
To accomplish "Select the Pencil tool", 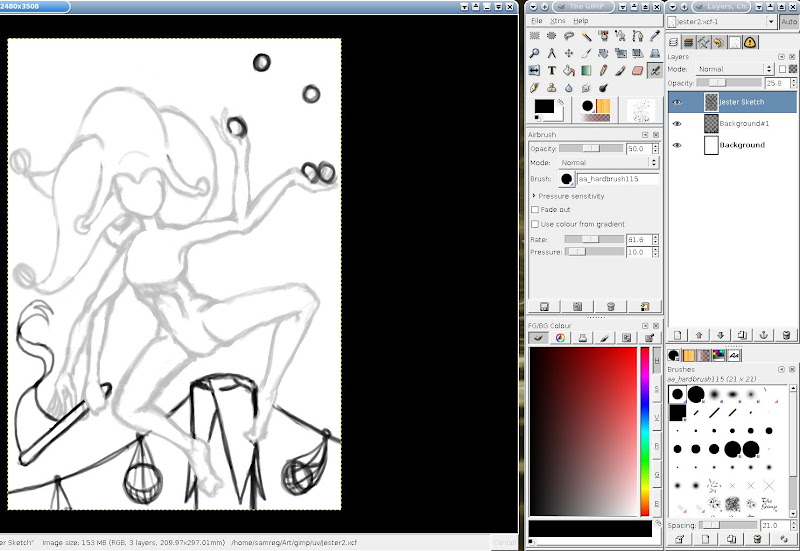I will click(x=604, y=70).
